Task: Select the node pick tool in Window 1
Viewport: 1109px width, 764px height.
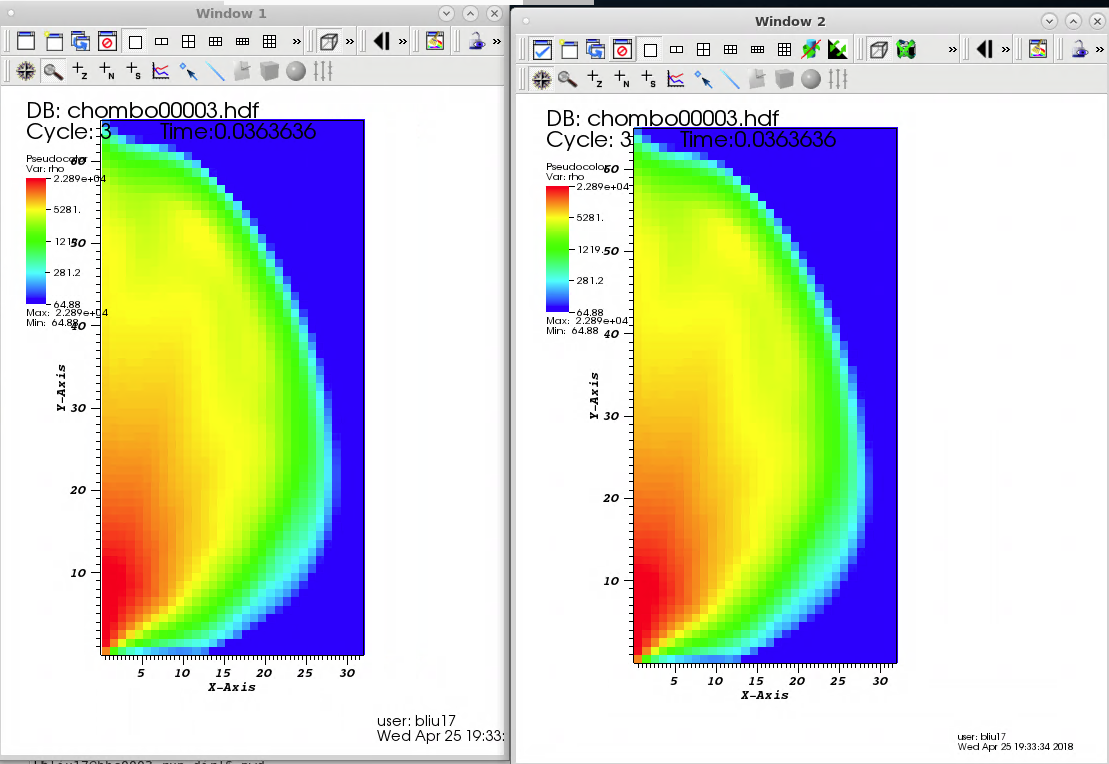Action: tap(107, 71)
